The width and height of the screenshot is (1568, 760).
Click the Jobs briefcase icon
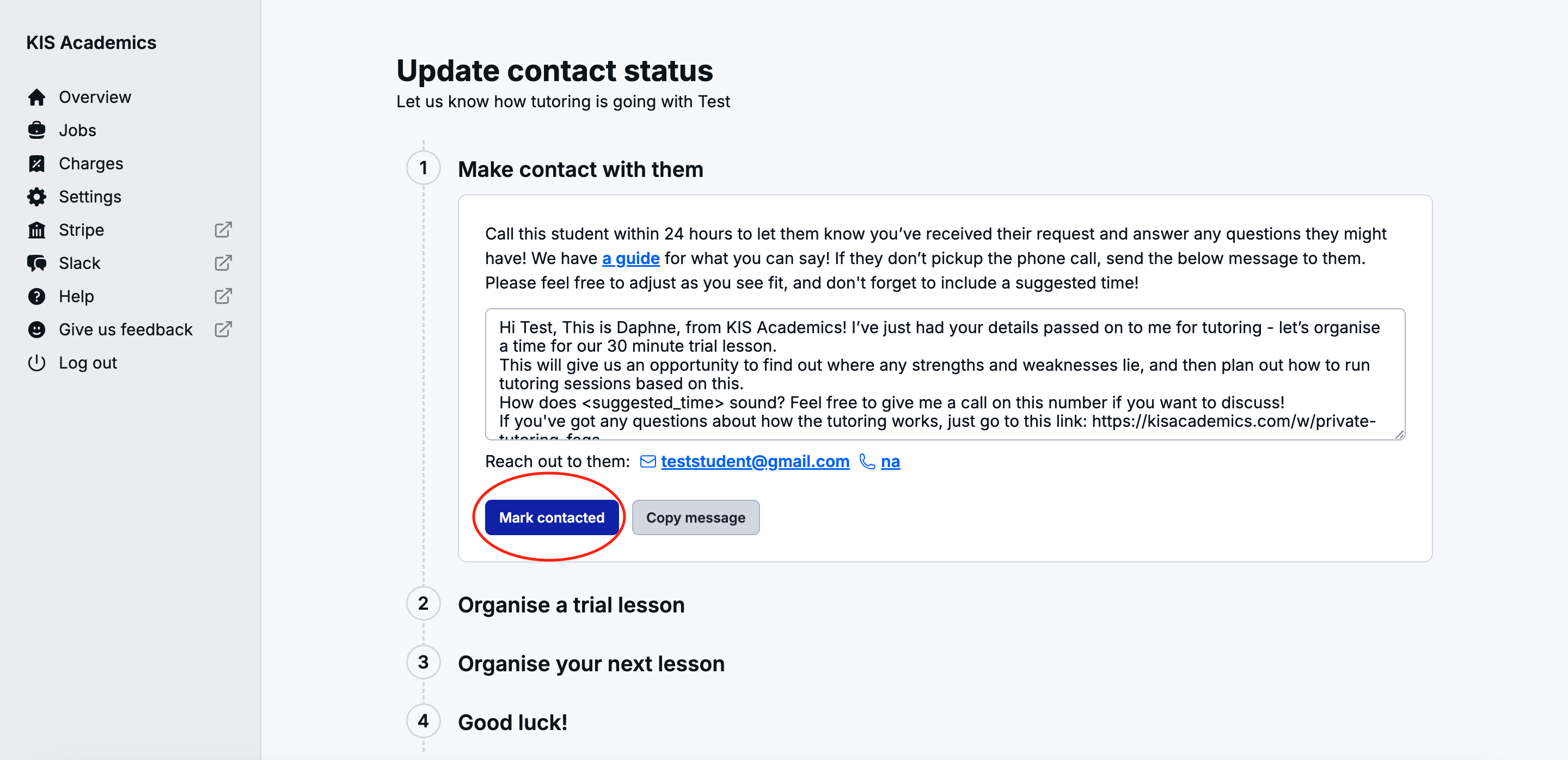pyautogui.click(x=36, y=130)
